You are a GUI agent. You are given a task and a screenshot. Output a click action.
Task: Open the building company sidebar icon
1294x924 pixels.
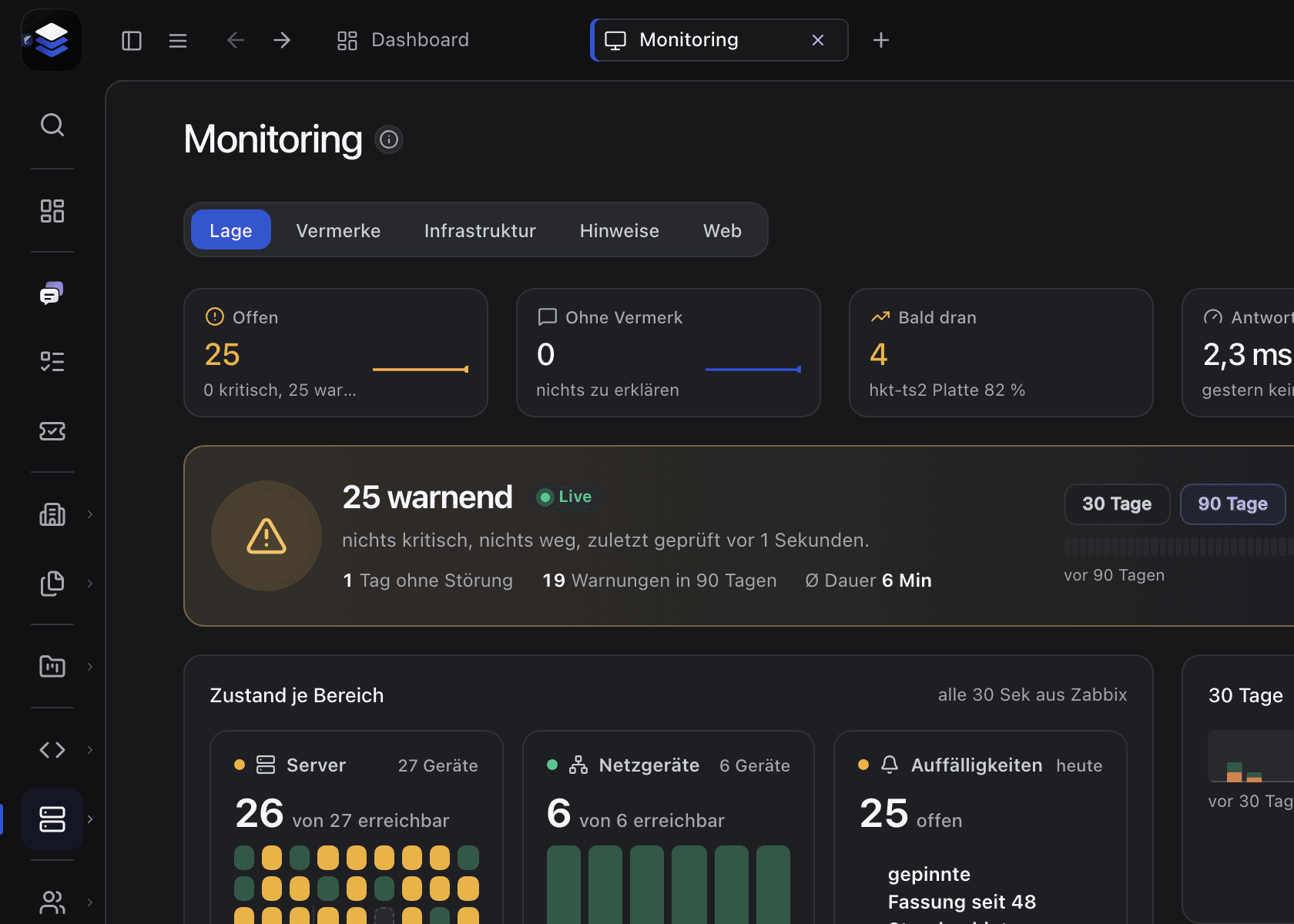pyautogui.click(x=52, y=514)
